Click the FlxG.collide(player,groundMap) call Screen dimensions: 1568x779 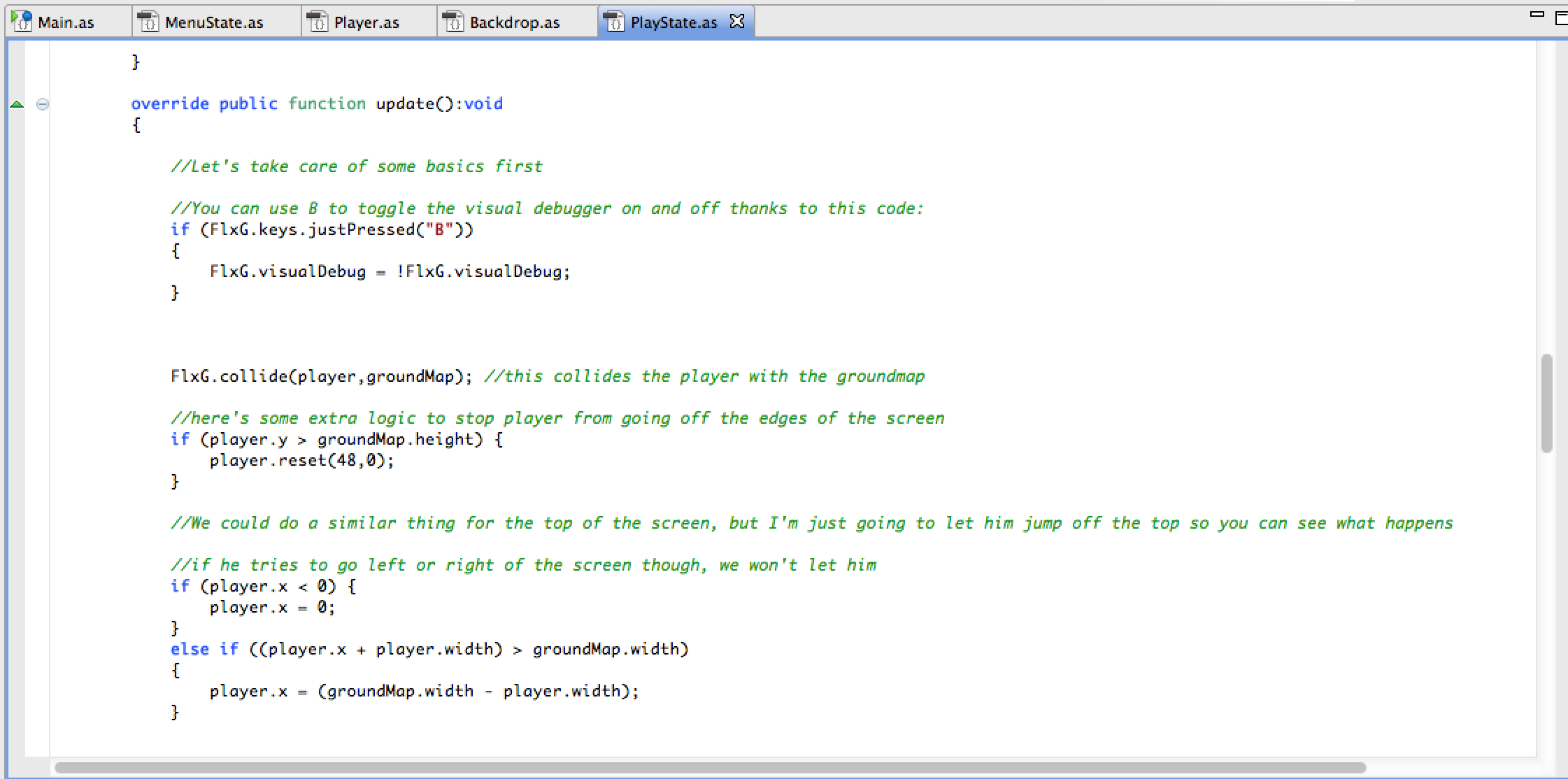[x=320, y=376]
